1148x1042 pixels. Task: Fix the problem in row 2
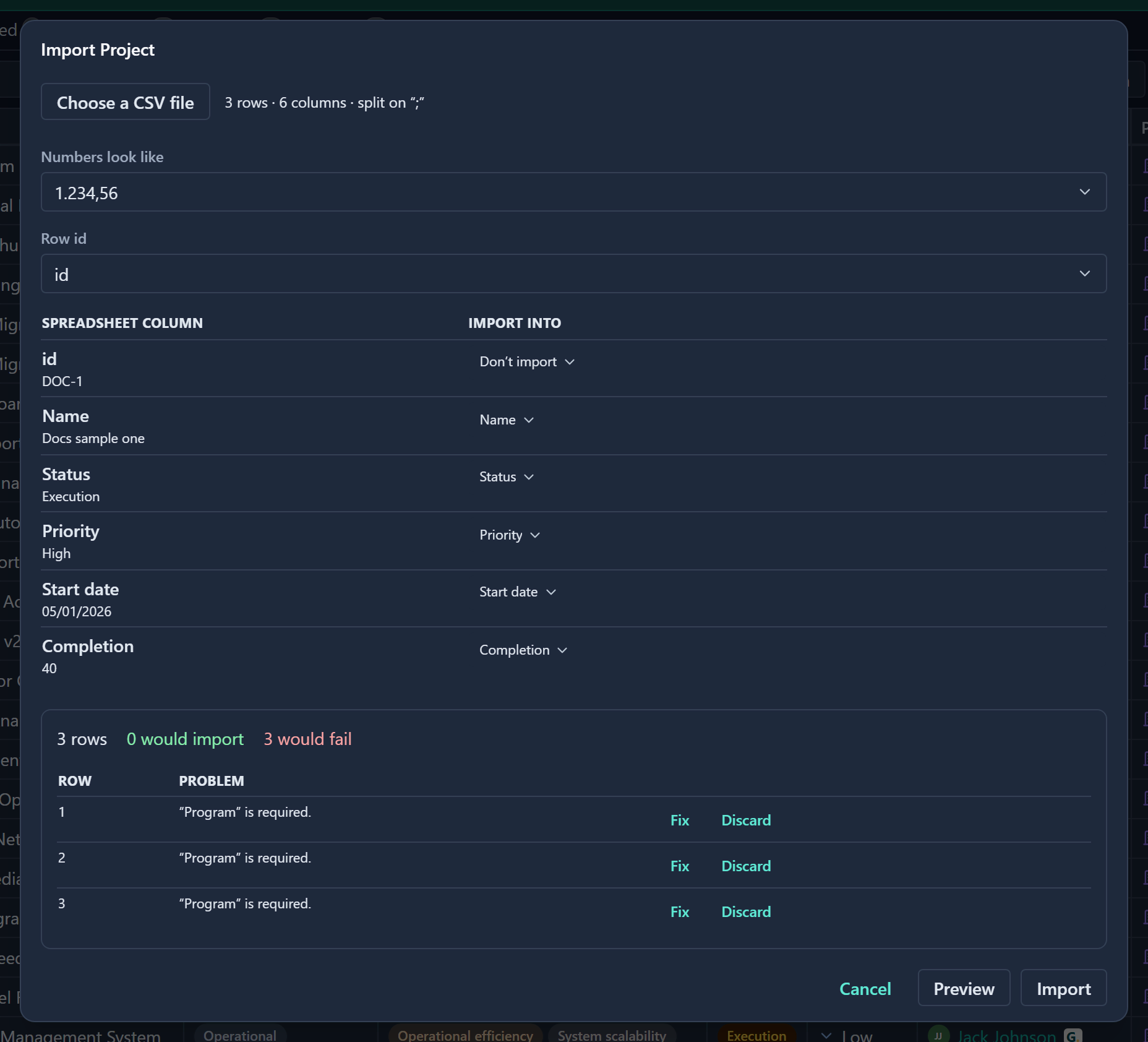point(680,866)
